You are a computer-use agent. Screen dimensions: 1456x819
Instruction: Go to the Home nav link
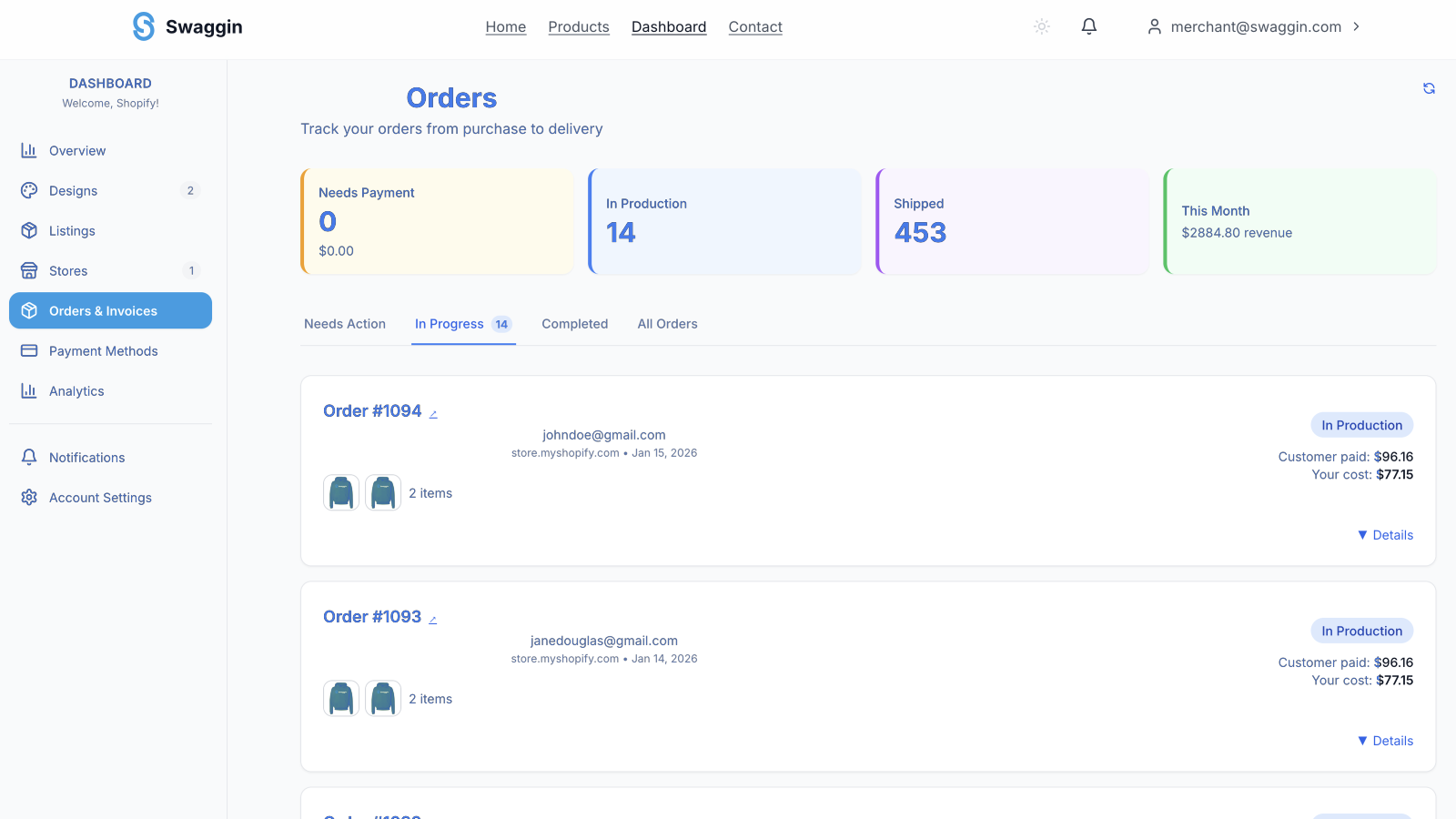pos(506,26)
